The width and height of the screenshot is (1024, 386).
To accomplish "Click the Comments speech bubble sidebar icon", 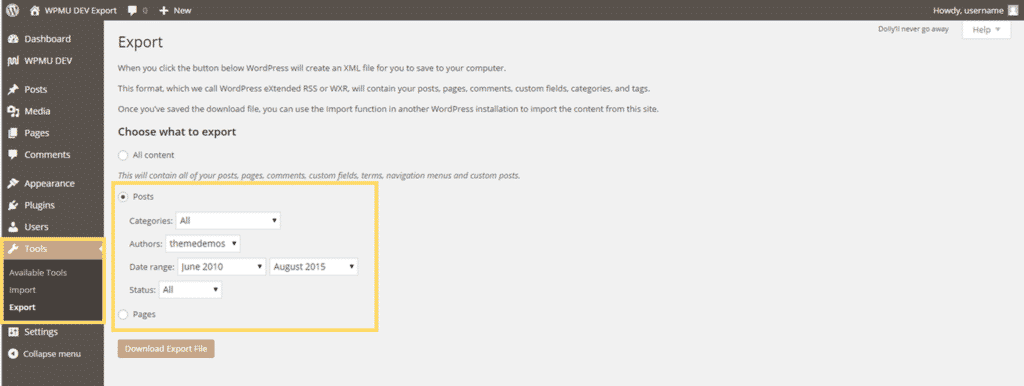I will click(x=12, y=155).
